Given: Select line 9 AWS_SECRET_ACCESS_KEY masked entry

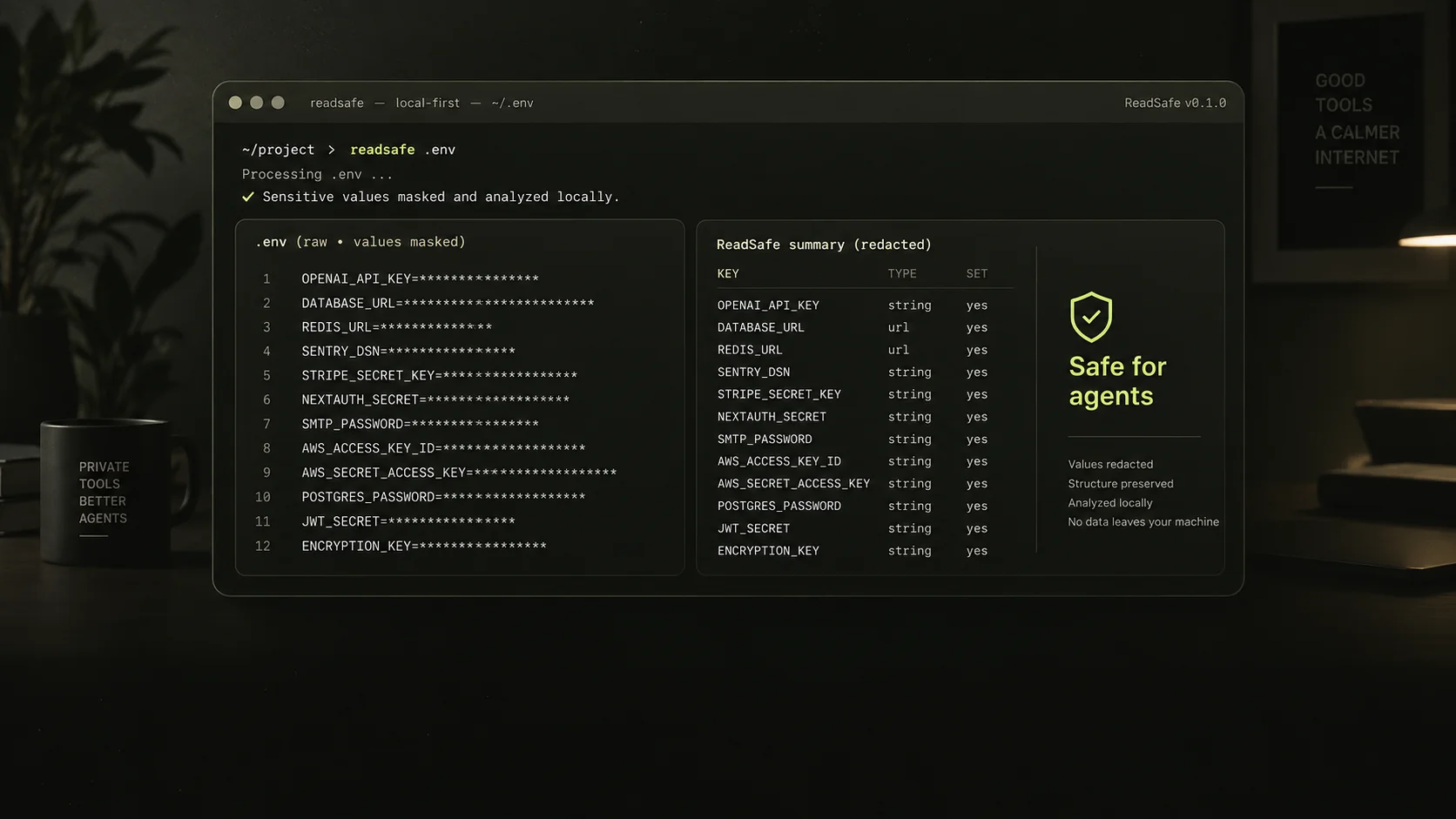Looking at the screenshot, I should 459,473.
